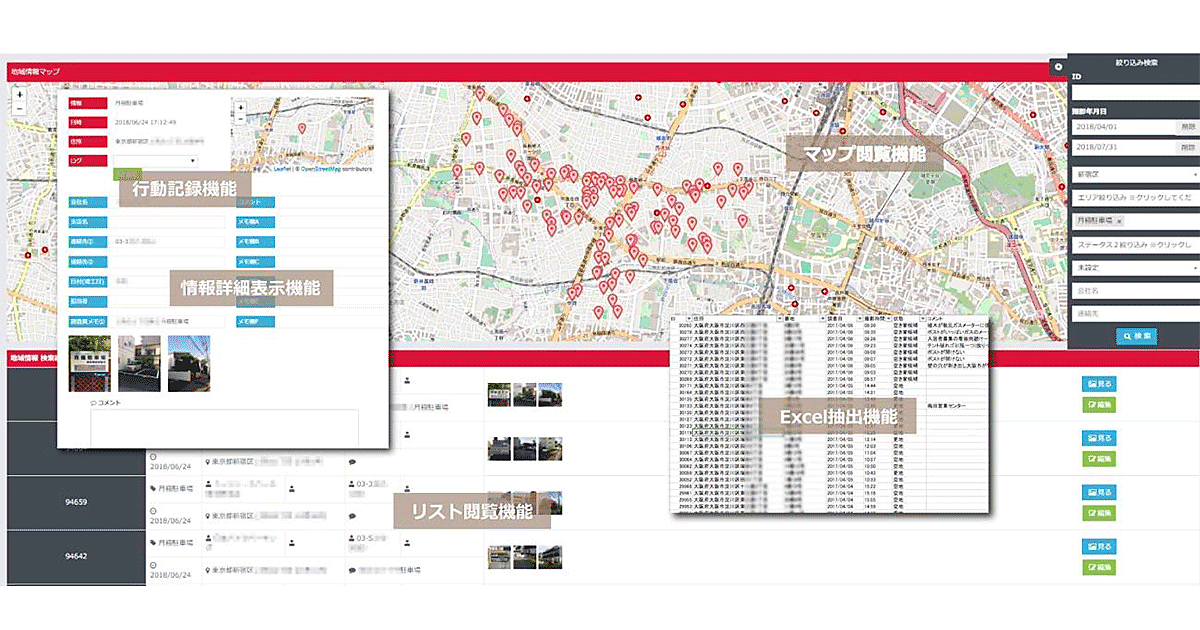This screenshot has width=1200, height=630.
Task: Zoom in on the detail popup mini map
Action: 240,106
